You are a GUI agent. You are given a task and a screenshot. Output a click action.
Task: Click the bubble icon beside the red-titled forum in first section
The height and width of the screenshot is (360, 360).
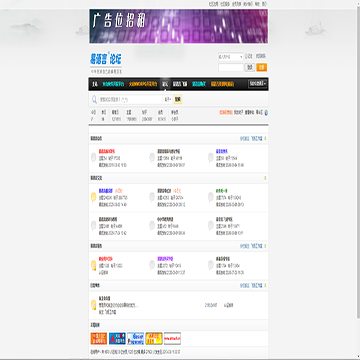tap(94, 158)
